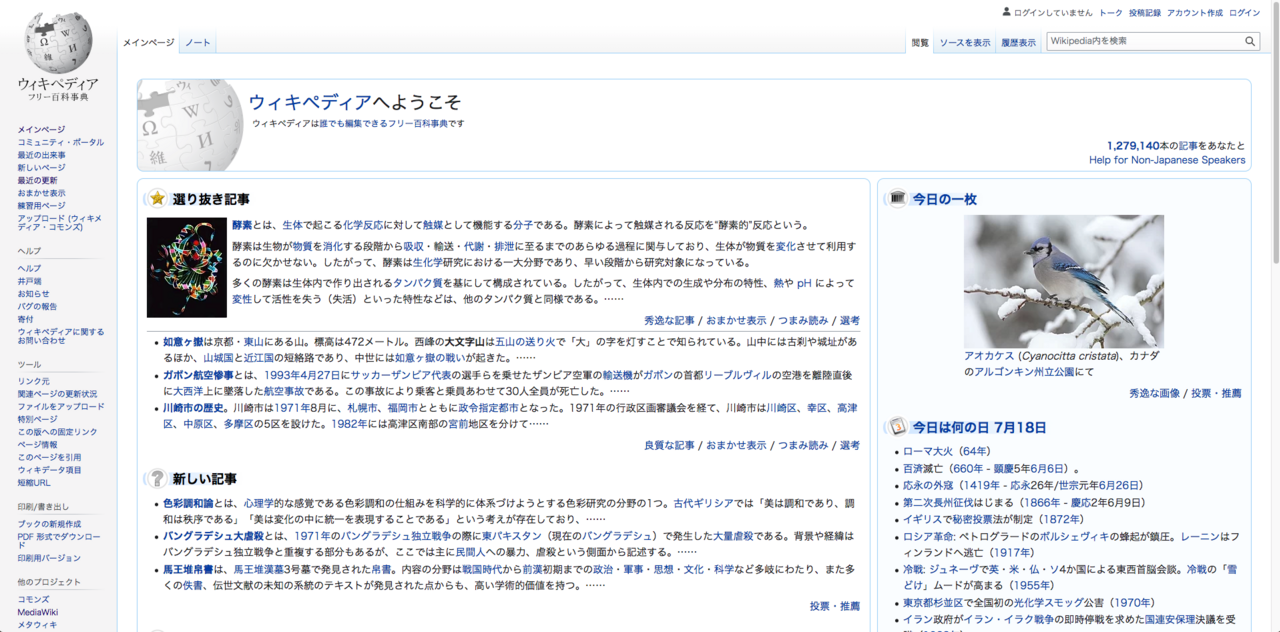Click PDF 形式でダウンロード in sidebar
The image size is (1280, 632).
58,541
